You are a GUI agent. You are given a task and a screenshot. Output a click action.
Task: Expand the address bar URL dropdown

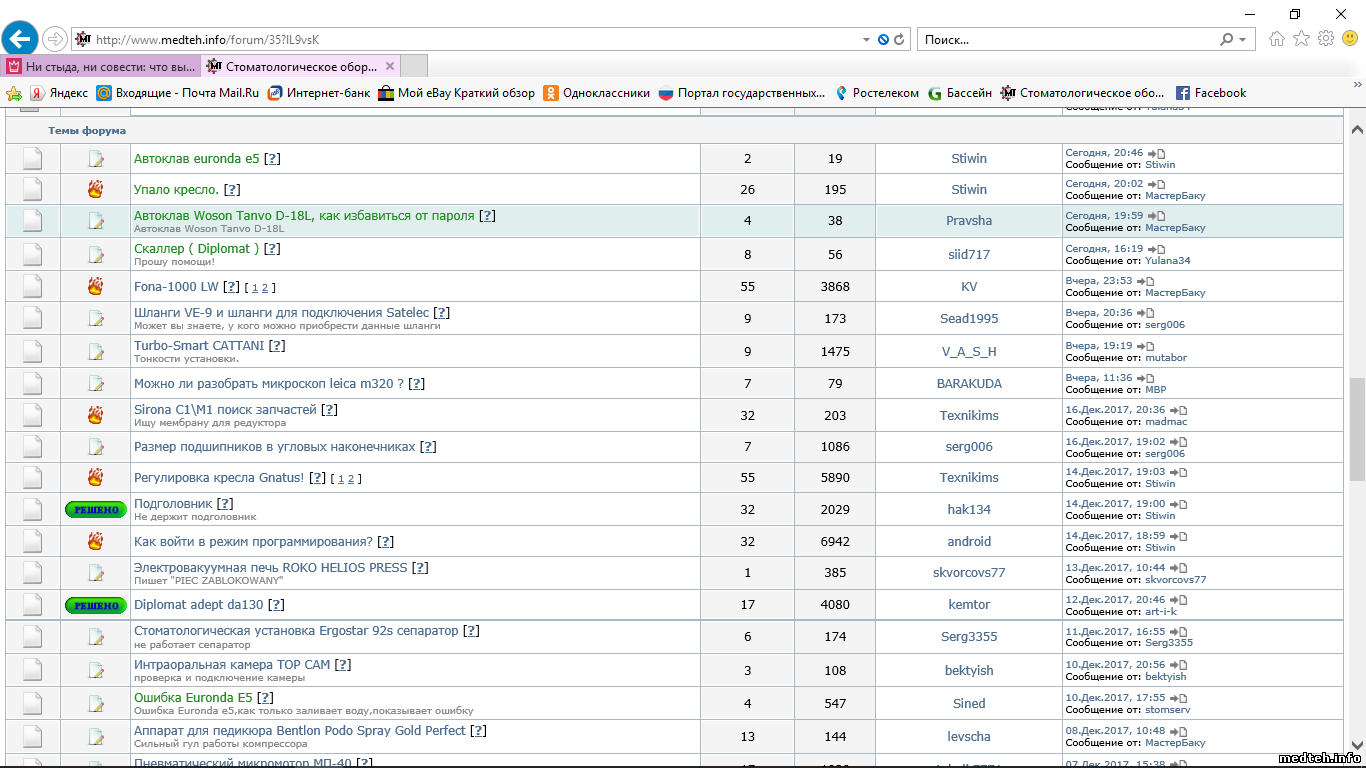[866, 40]
